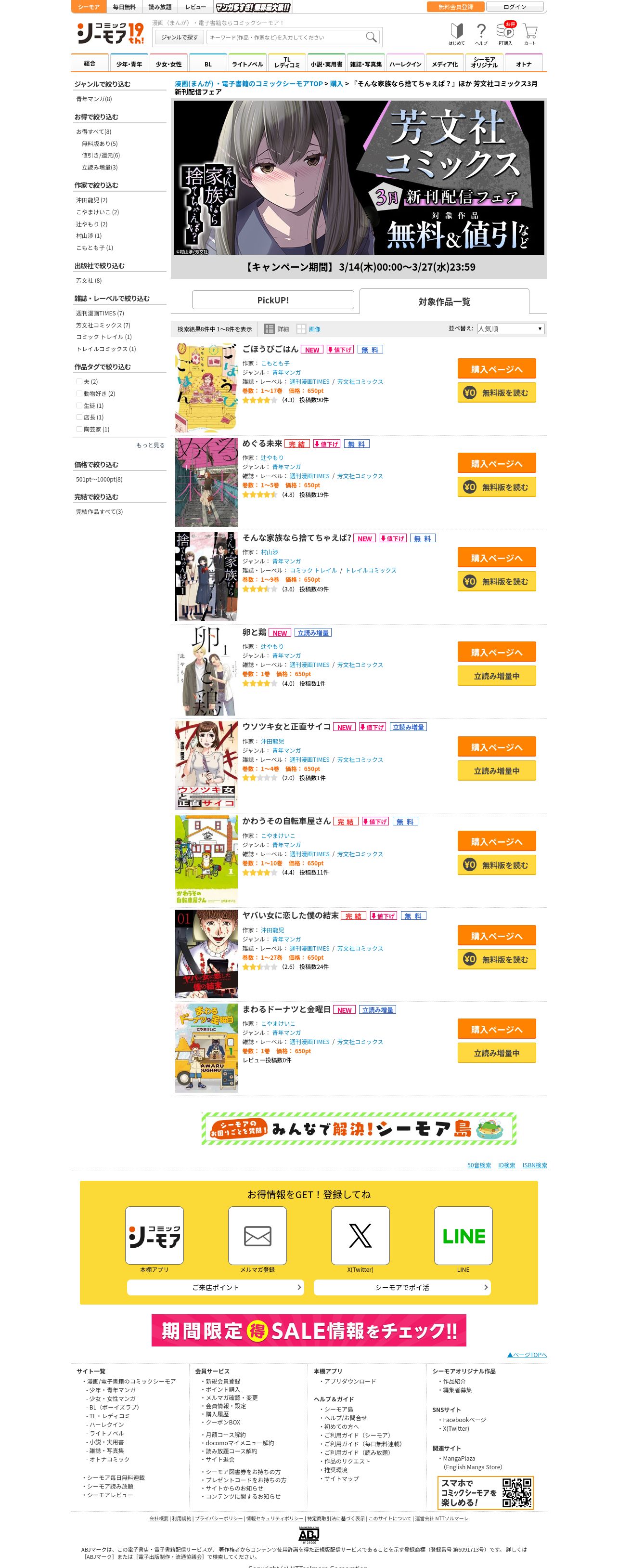Click 無料版を読む for ごほうびごはん
Viewport: 618px width, 1568px height.
[496, 392]
